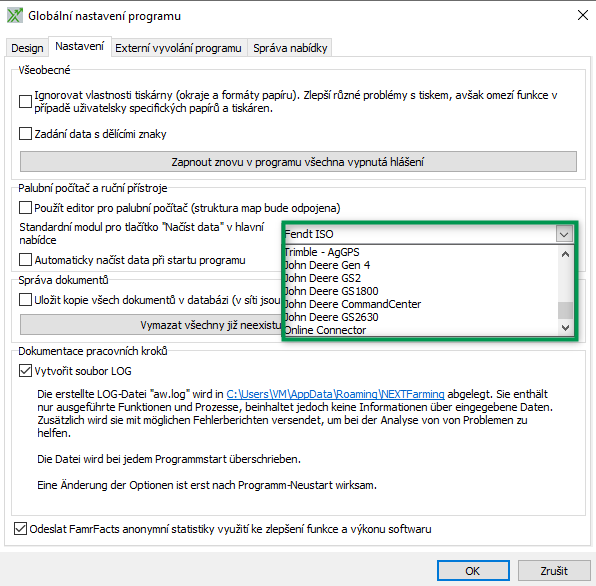Select John Deere Gen 4 from list

[x=421, y=265]
